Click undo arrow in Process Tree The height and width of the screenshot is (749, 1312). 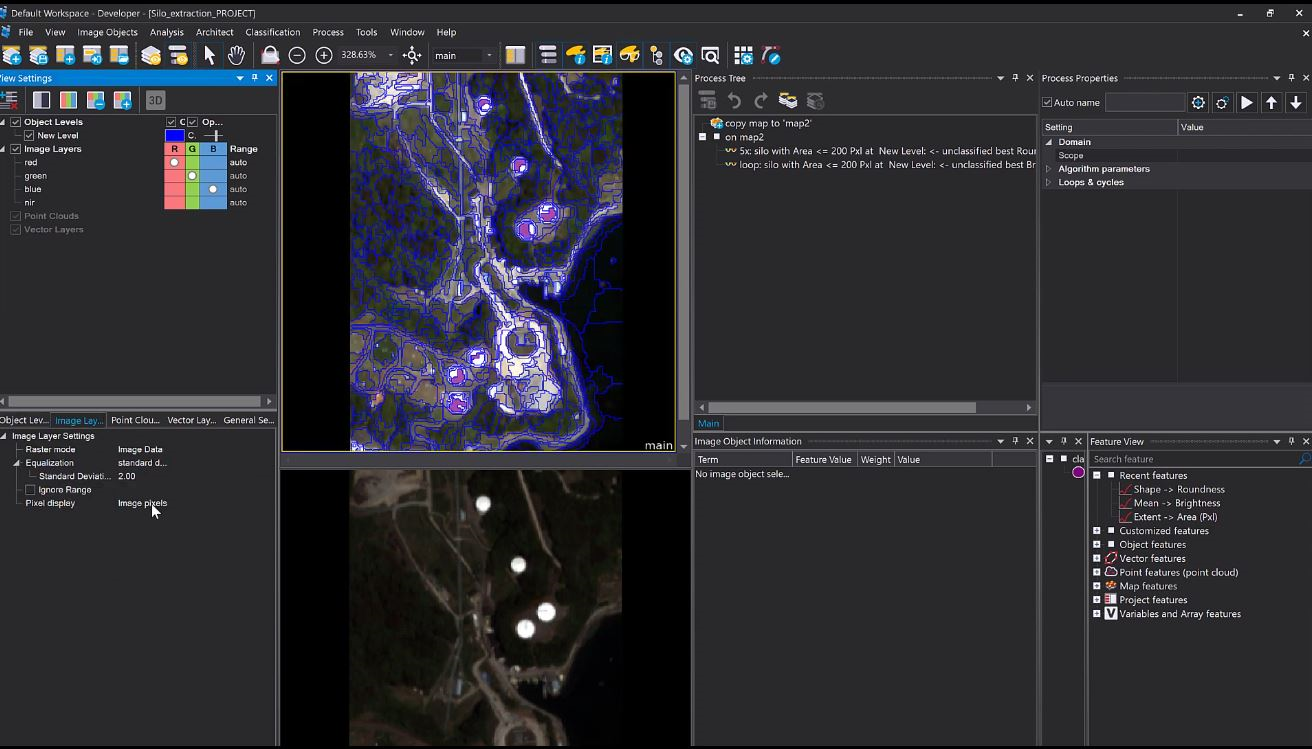(x=734, y=101)
